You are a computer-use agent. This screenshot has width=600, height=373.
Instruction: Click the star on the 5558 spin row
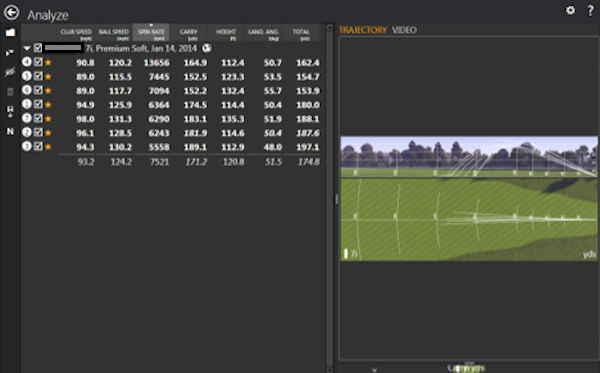pyautogui.click(x=48, y=147)
